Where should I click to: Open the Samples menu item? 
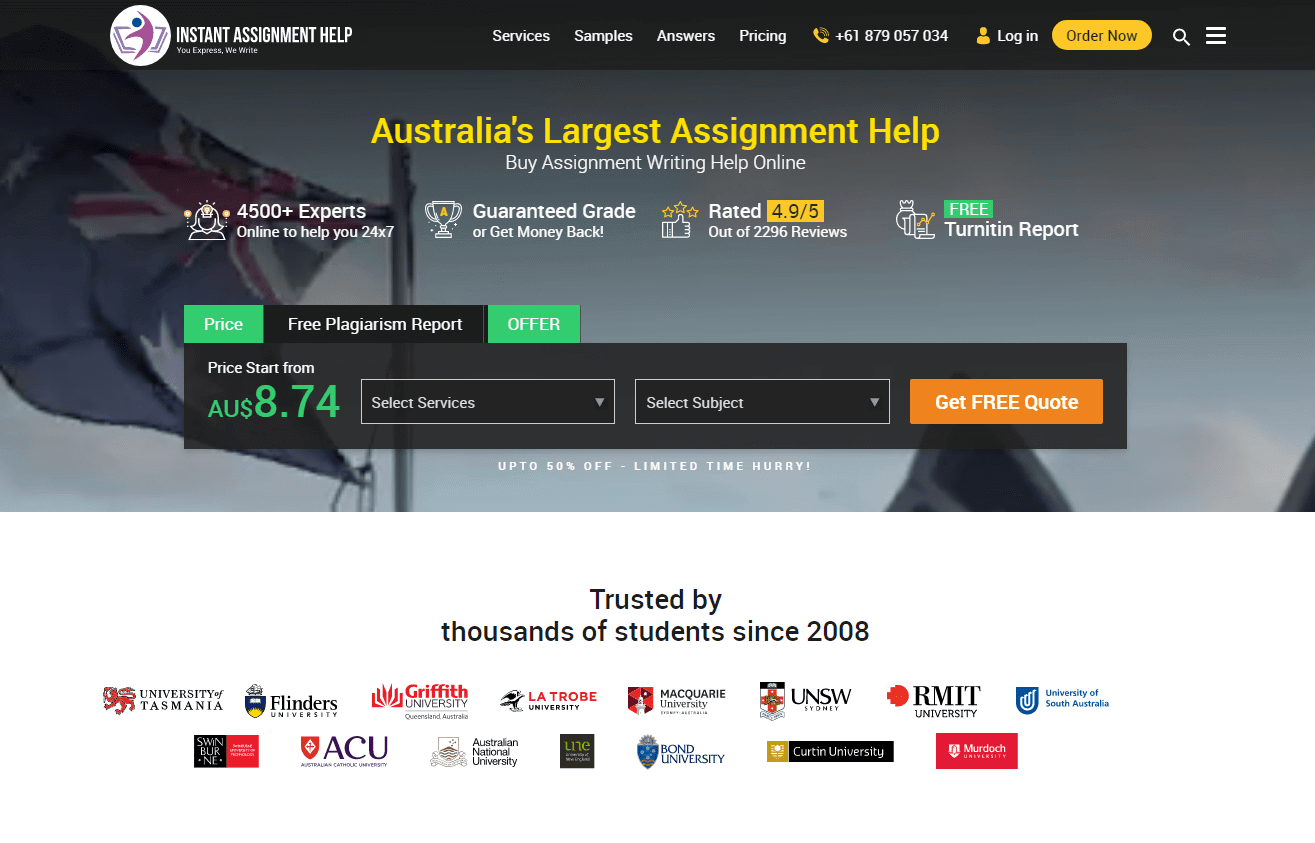(603, 36)
